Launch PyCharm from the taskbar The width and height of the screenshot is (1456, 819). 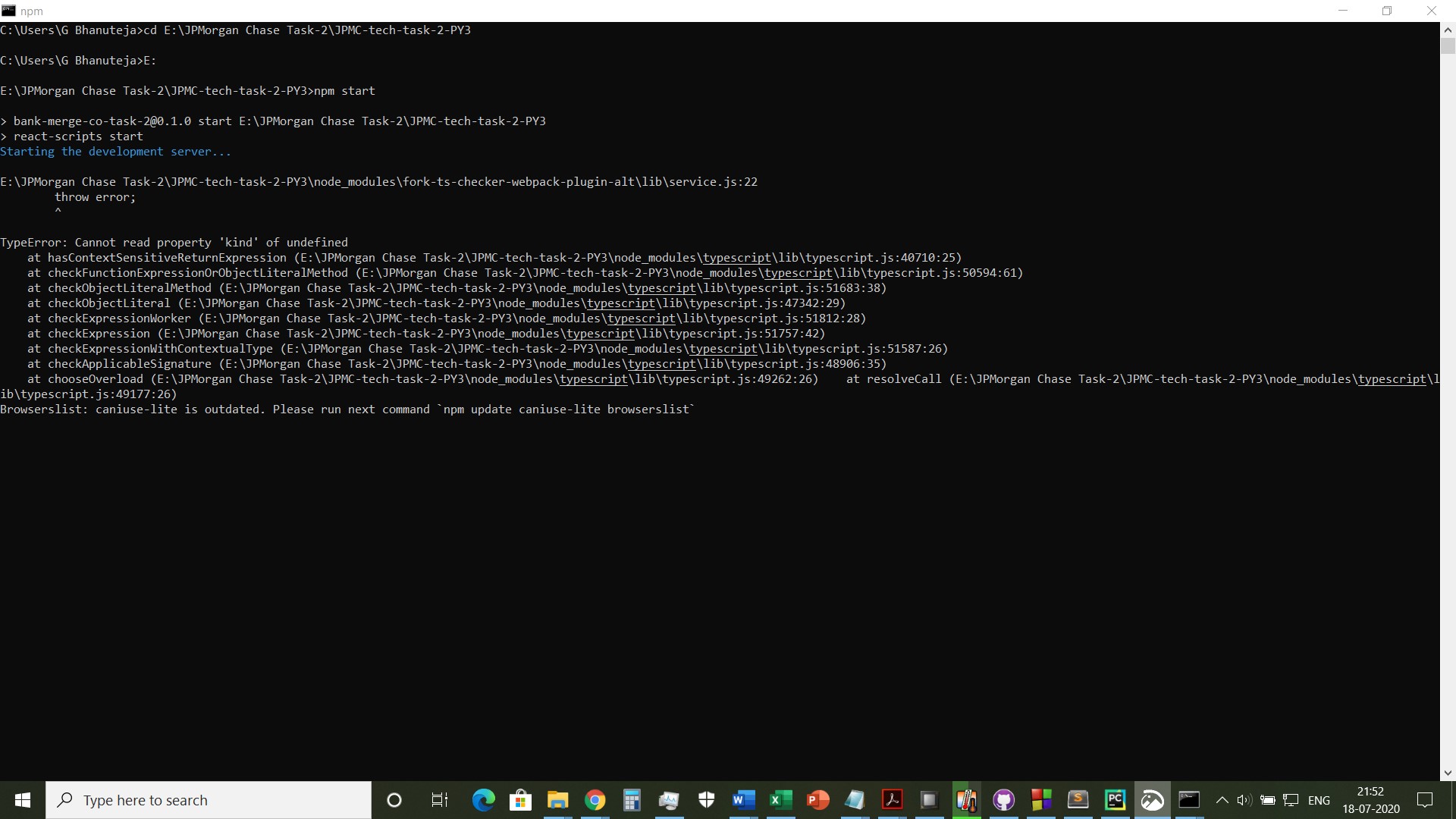1115,800
